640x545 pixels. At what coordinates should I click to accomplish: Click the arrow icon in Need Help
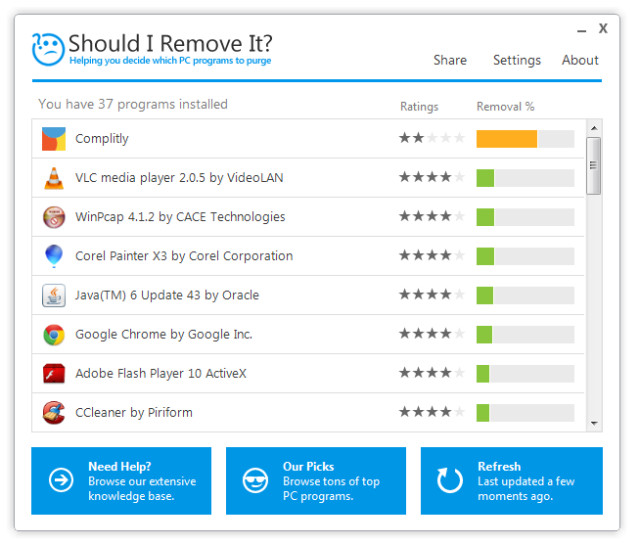61,480
